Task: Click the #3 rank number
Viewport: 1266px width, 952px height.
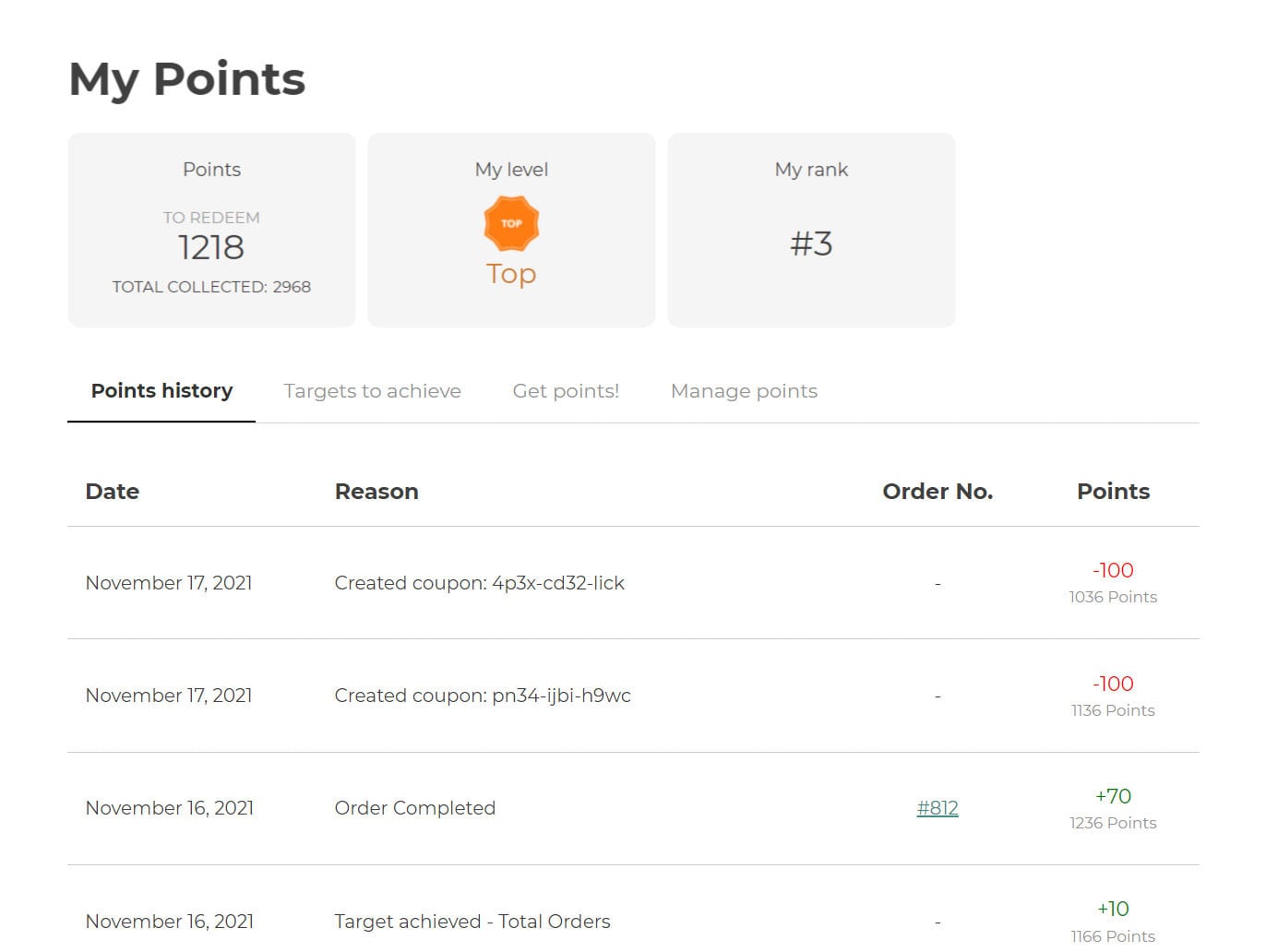Action: pos(811,244)
